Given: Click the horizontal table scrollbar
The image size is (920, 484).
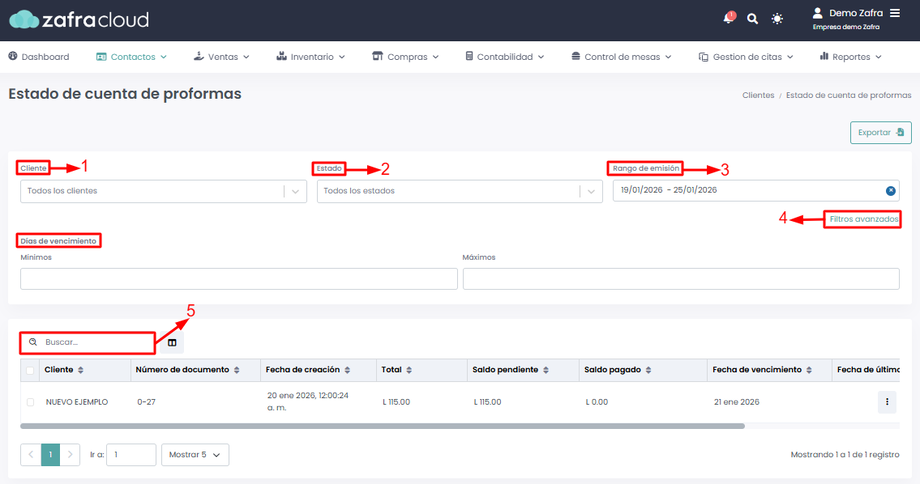Looking at the screenshot, I should pos(383,427).
